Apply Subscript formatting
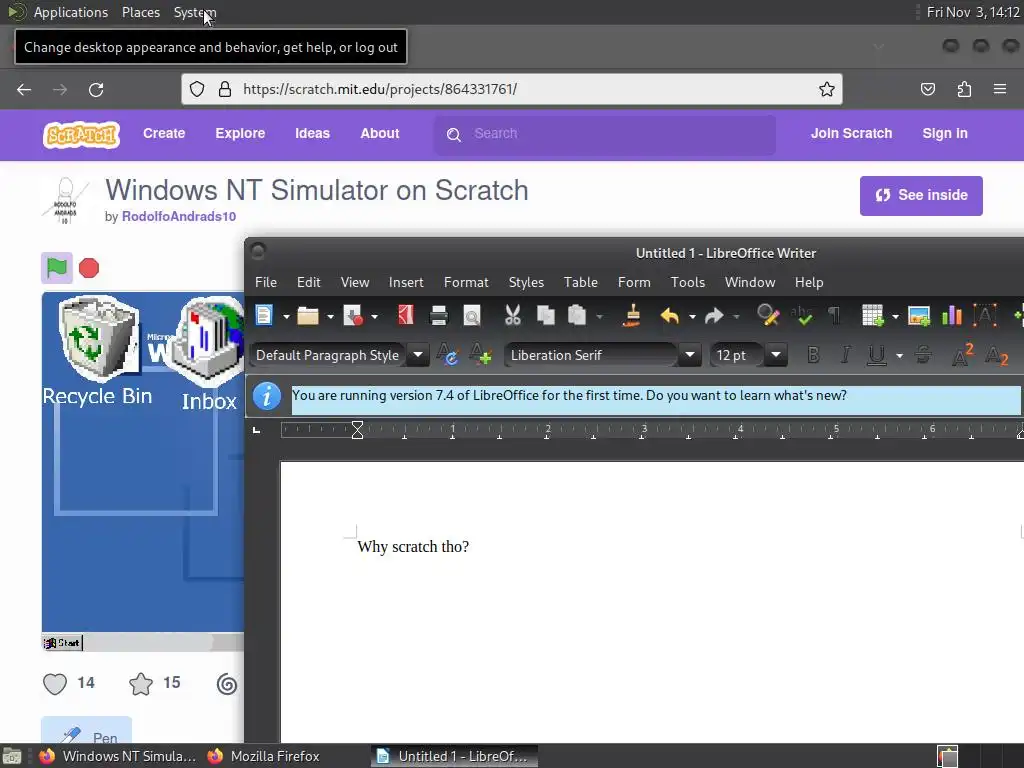Viewport: 1024px width, 768px height. pos(997,356)
